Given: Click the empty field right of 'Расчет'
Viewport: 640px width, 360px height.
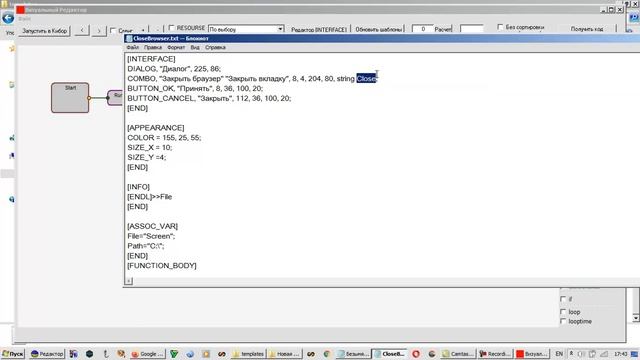Looking at the screenshot, I should [x=471, y=29].
